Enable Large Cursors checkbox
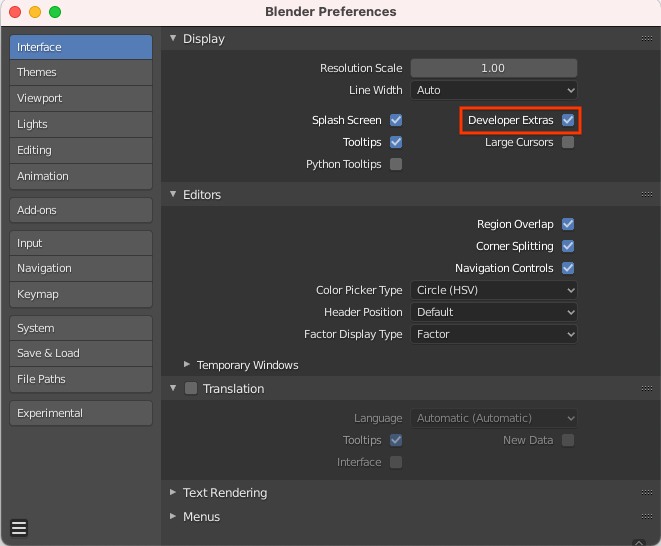The height and width of the screenshot is (546, 661). pyautogui.click(x=568, y=142)
